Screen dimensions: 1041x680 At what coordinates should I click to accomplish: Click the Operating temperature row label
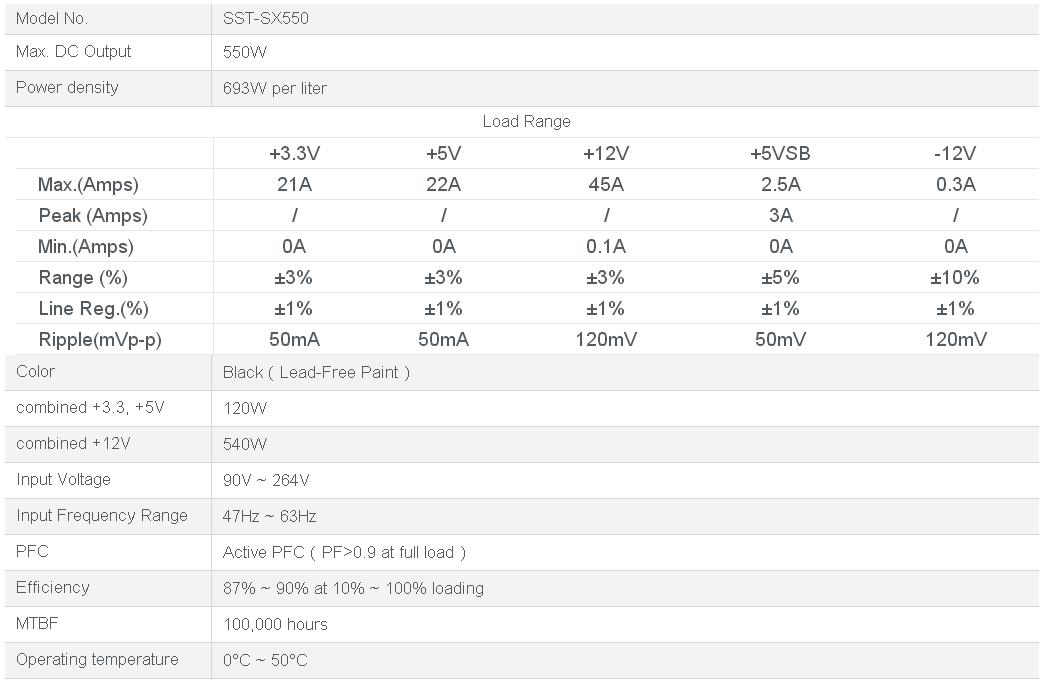coord(97,659)
